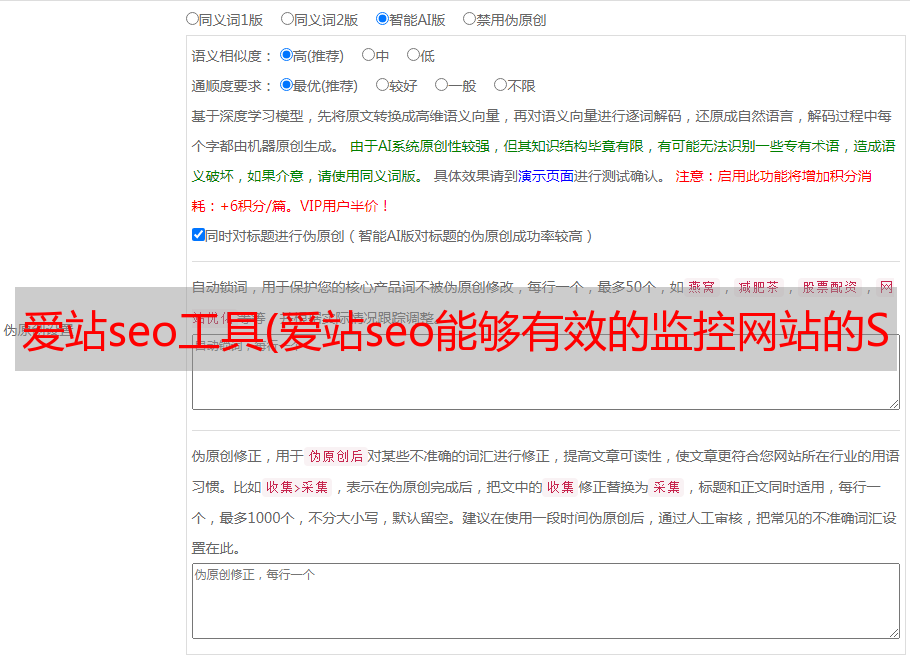Set 通顺度要求 to 一般

[442, 85]
